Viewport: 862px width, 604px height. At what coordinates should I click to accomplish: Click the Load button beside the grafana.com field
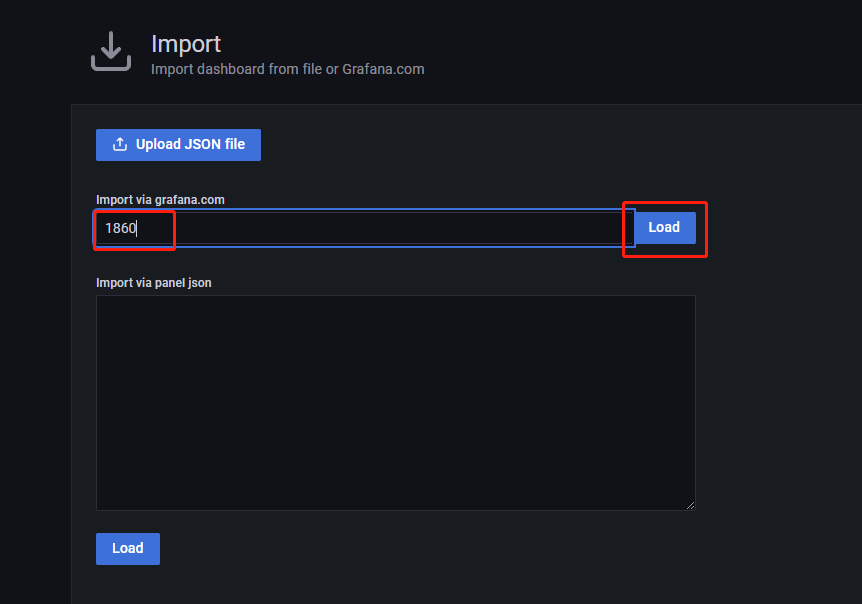click(x=664, y=227)
